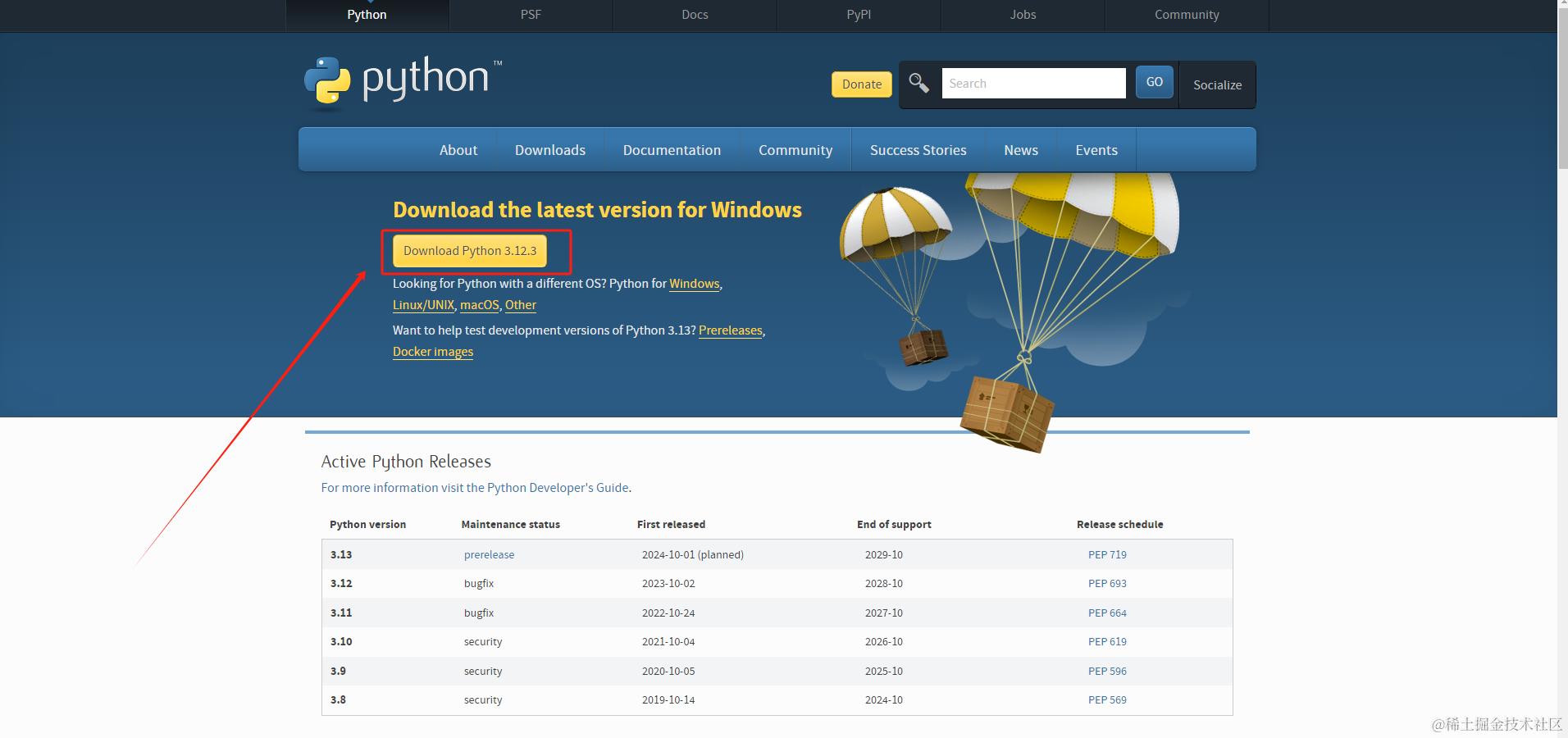Follow the Other platforms link
Screen dimensions: 1568x738
point(521,305)
